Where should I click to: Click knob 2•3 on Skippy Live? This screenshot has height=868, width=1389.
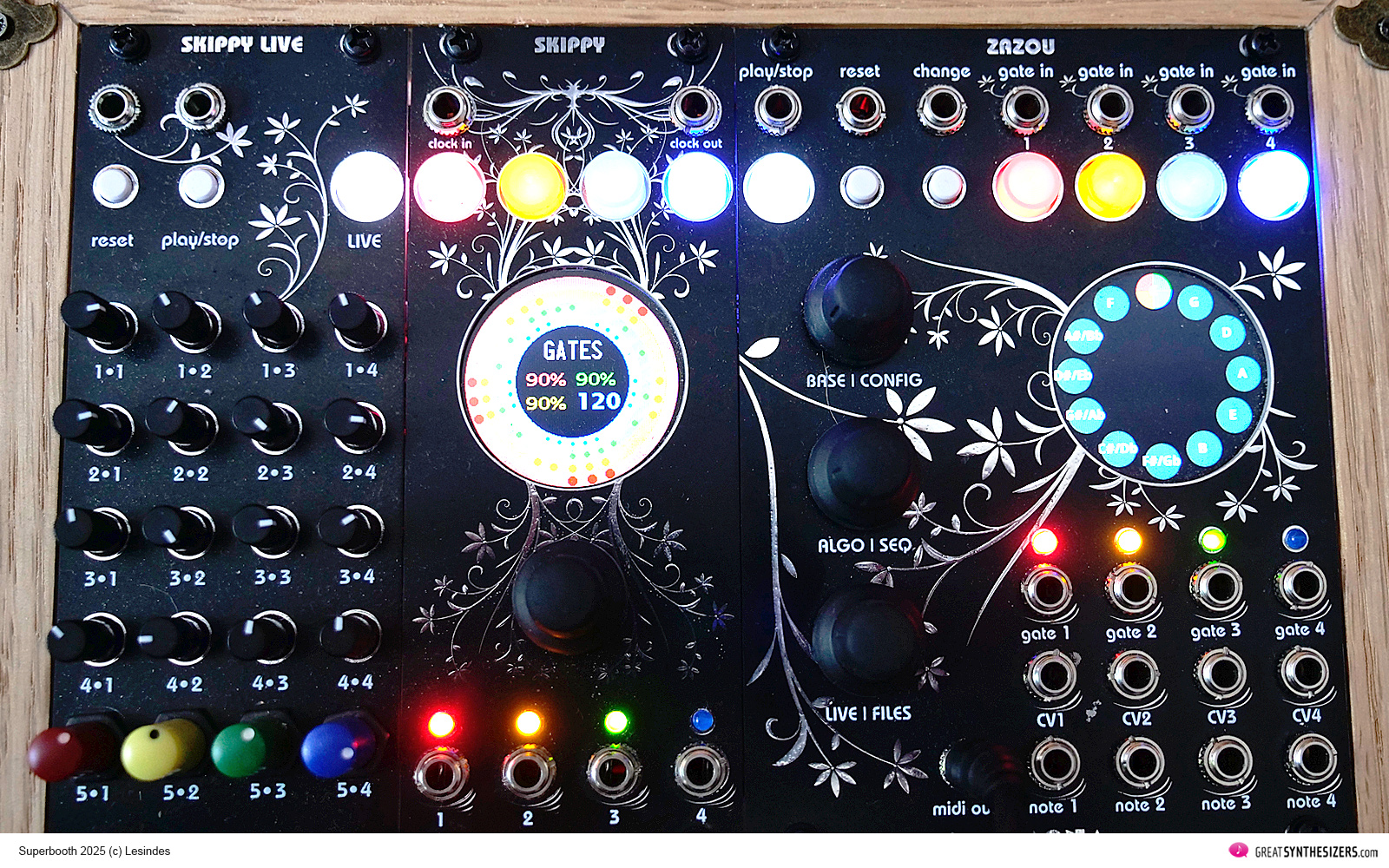(268, 425)
